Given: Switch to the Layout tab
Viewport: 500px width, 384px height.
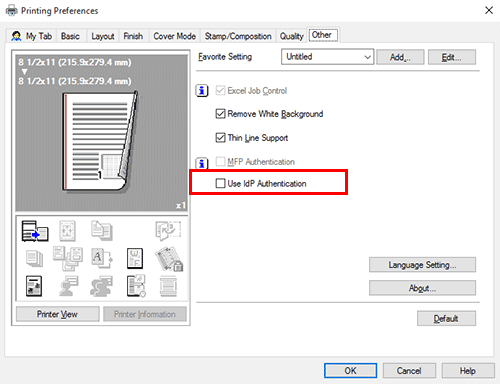Looking at the screenshot, I should tap(103, 36).
